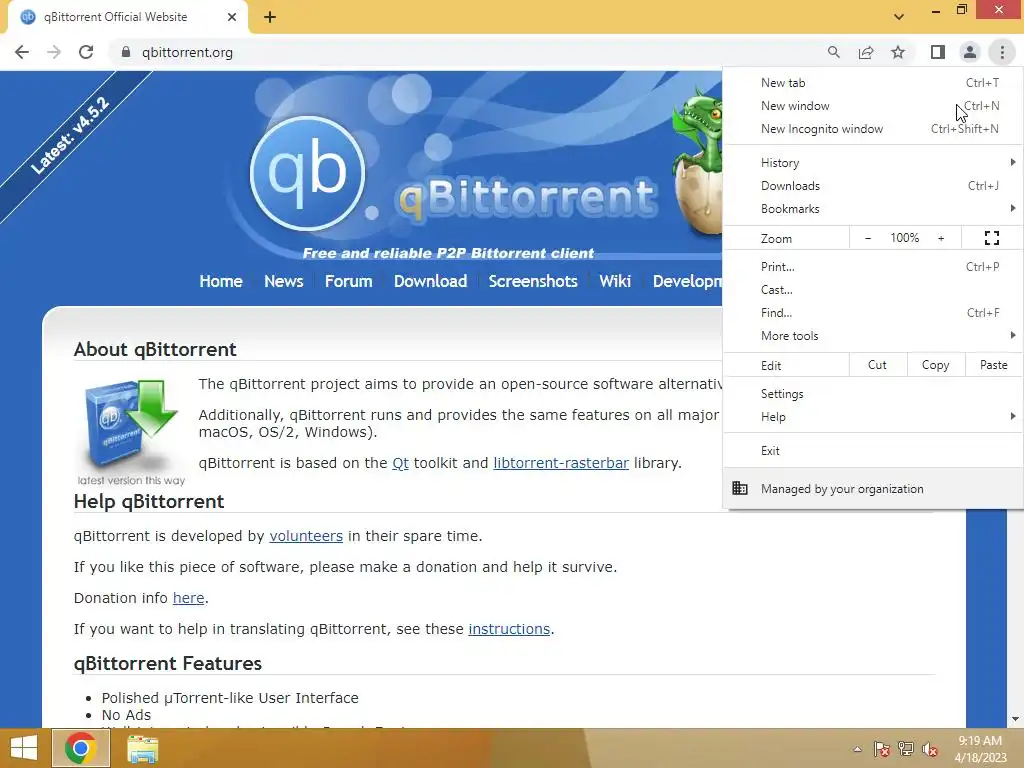
Task: Open Downloads from the Chrome menu
Action: 873,185
